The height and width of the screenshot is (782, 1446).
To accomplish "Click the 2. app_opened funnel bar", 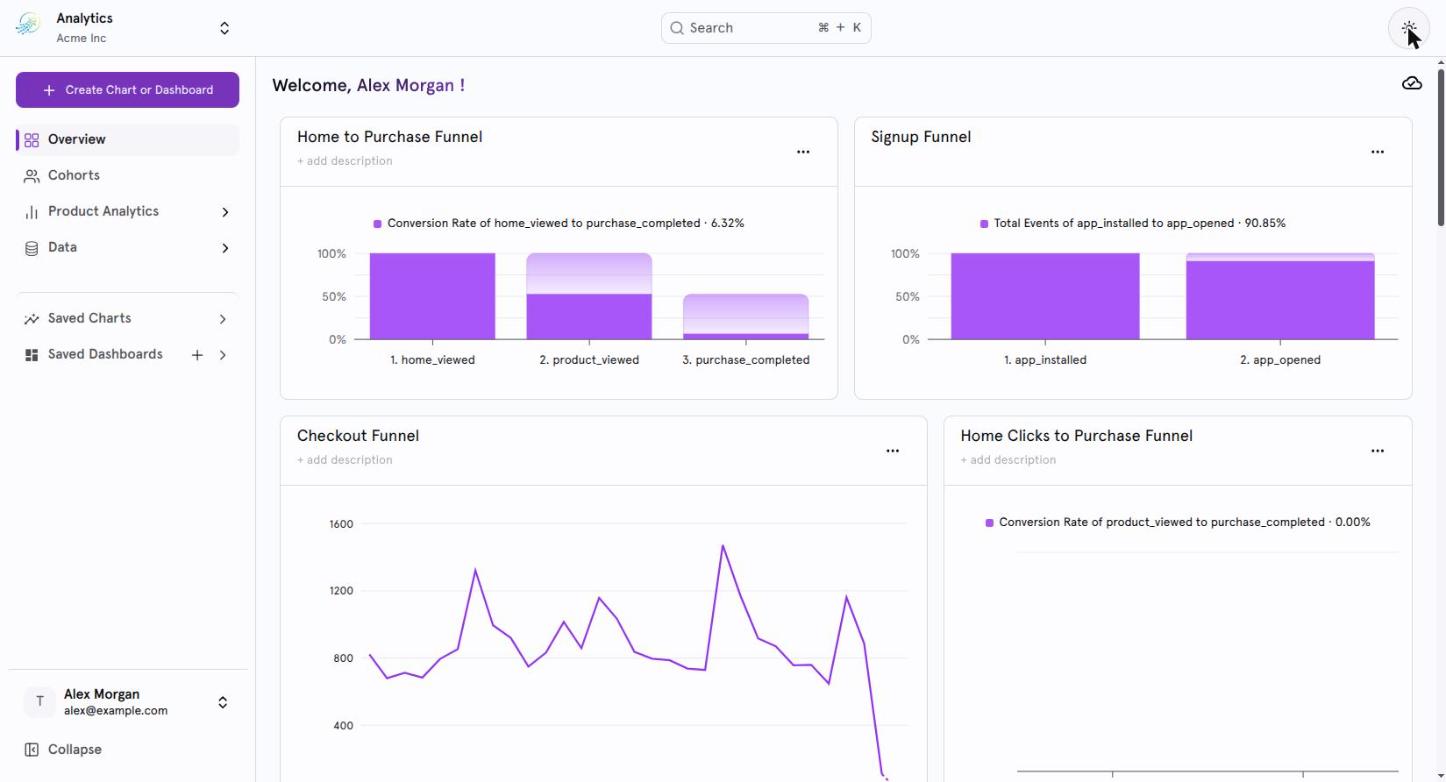I will (1280, 296).
